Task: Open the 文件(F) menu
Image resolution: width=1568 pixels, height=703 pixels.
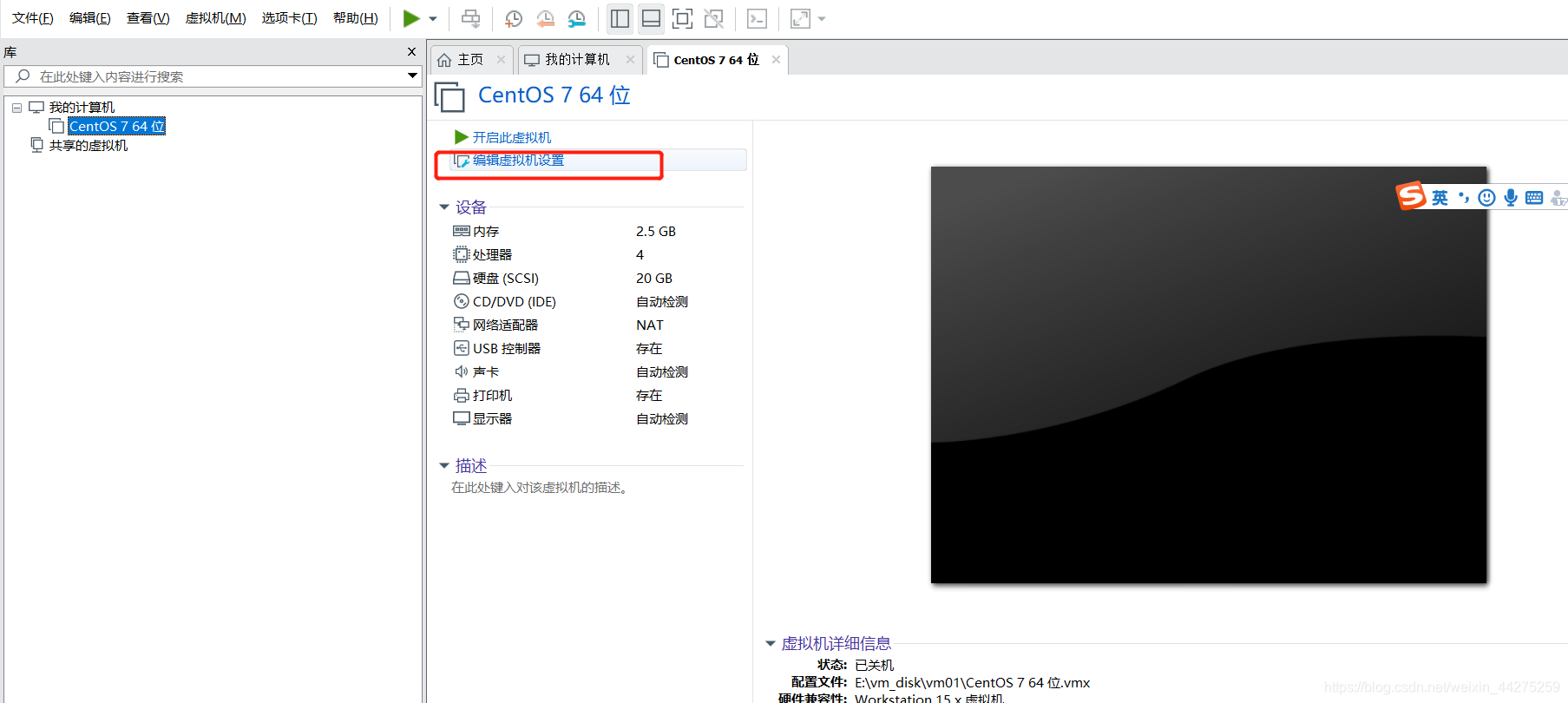Action: (x=32, y=18)
